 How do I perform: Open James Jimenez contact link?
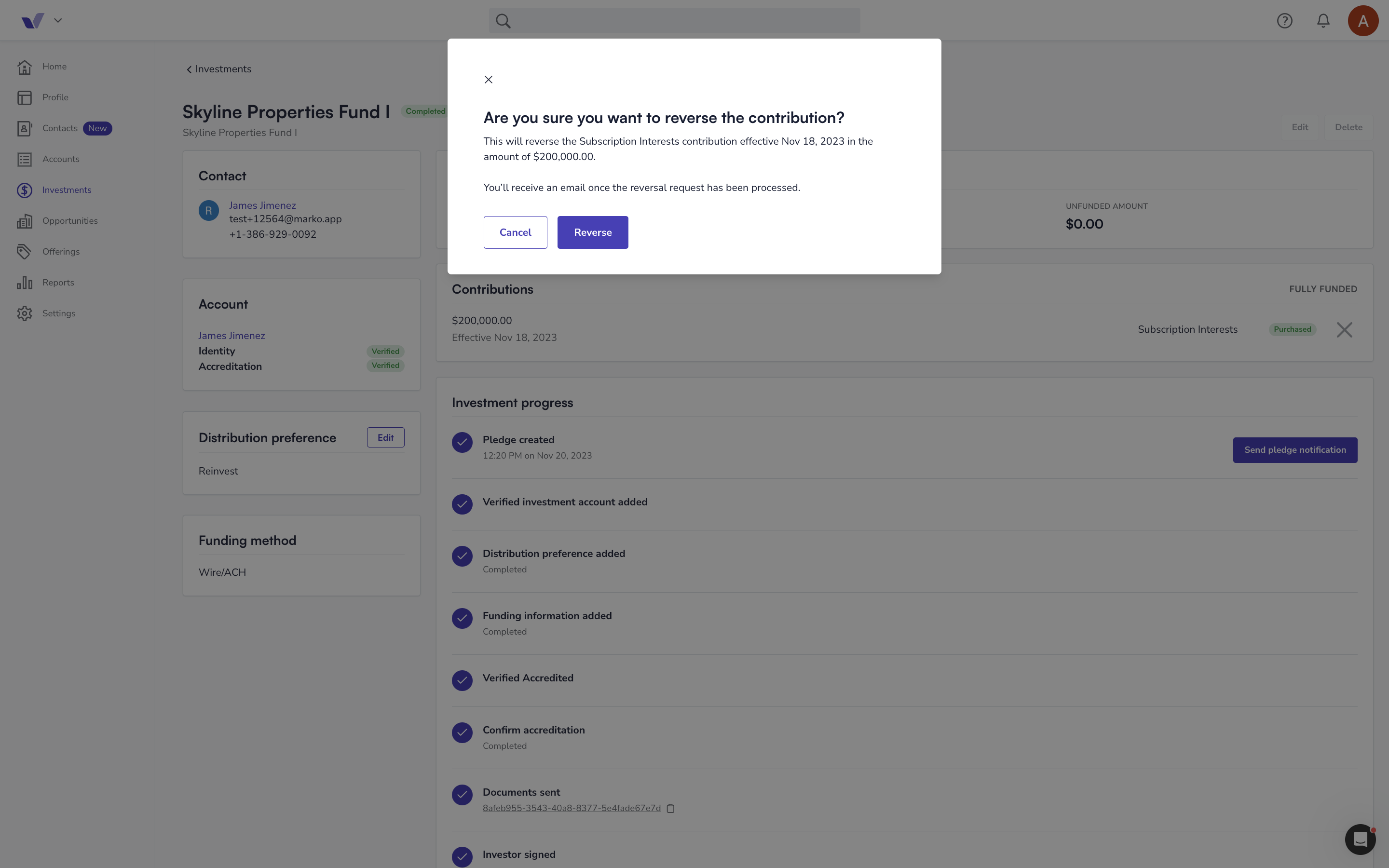pos(262,205)
